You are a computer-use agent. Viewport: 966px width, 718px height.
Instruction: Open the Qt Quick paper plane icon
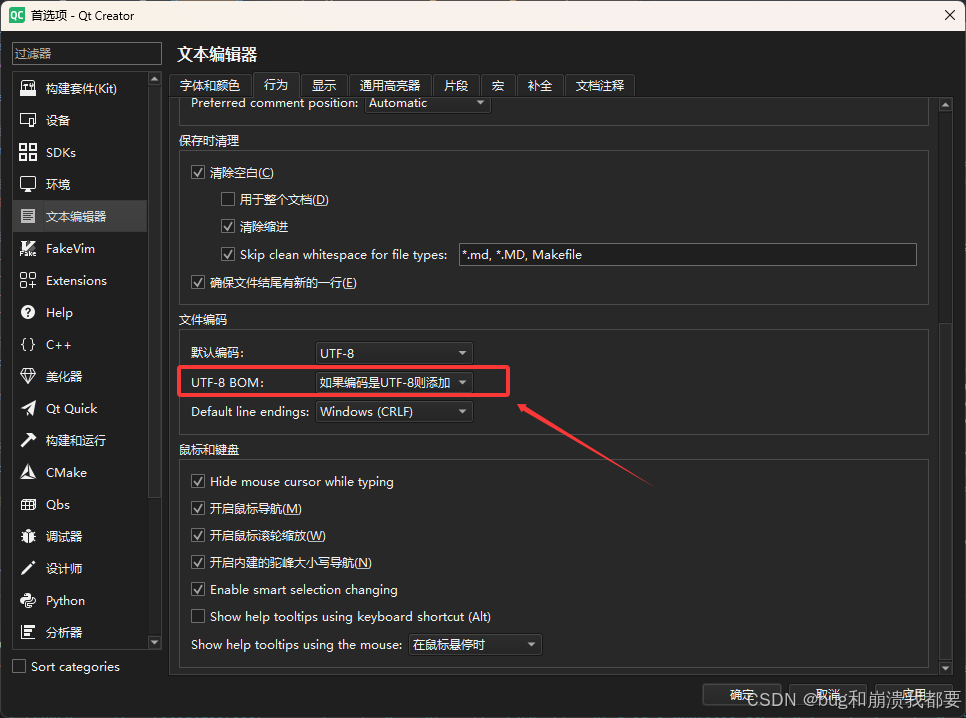tap(28, 409)
